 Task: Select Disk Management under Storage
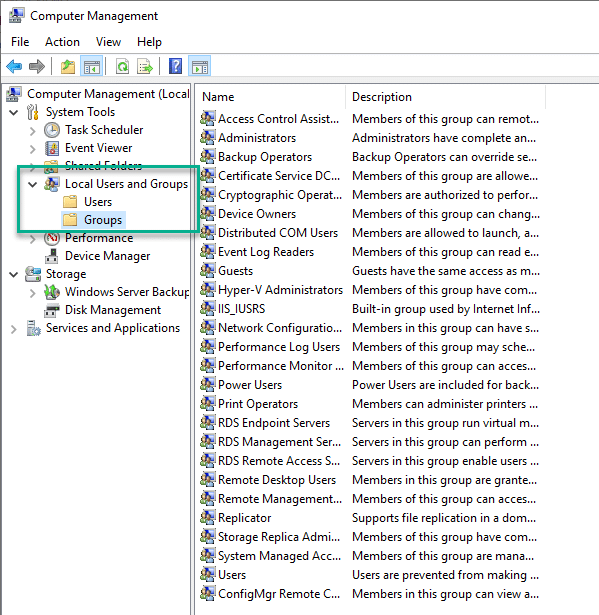[113, 310]
